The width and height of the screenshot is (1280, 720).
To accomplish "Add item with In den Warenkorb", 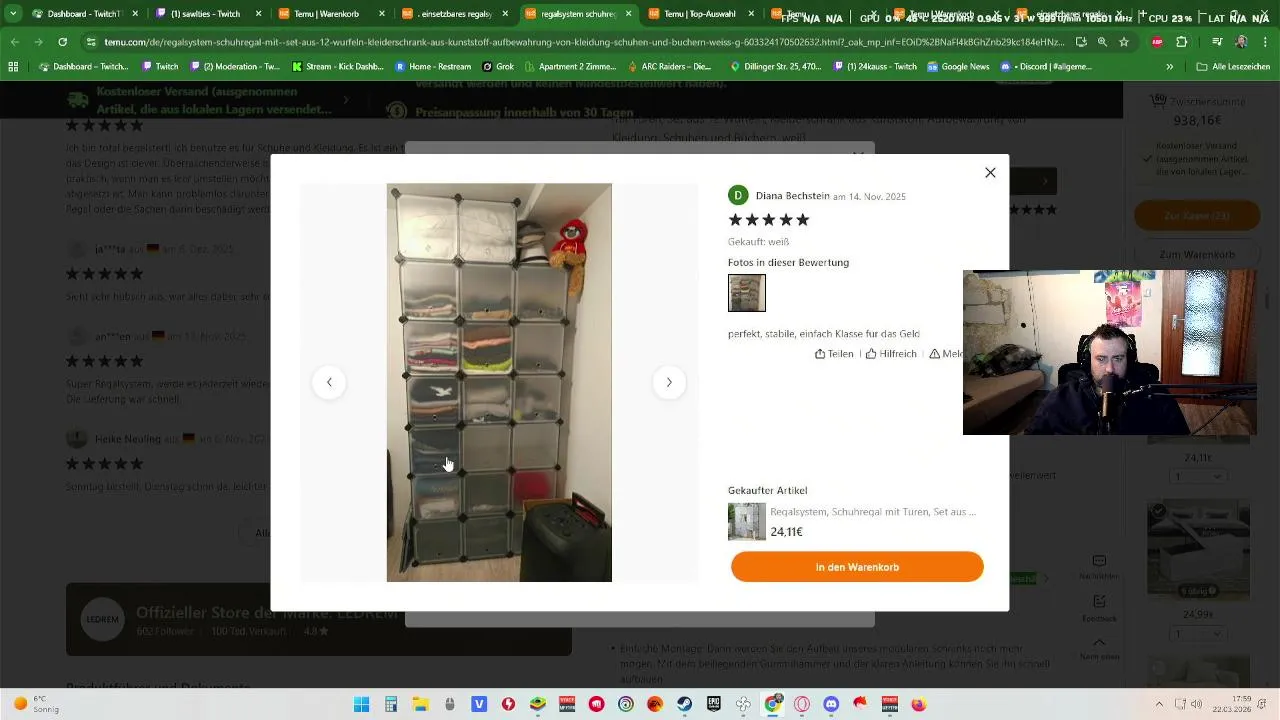I will click(x=857, y=567).
